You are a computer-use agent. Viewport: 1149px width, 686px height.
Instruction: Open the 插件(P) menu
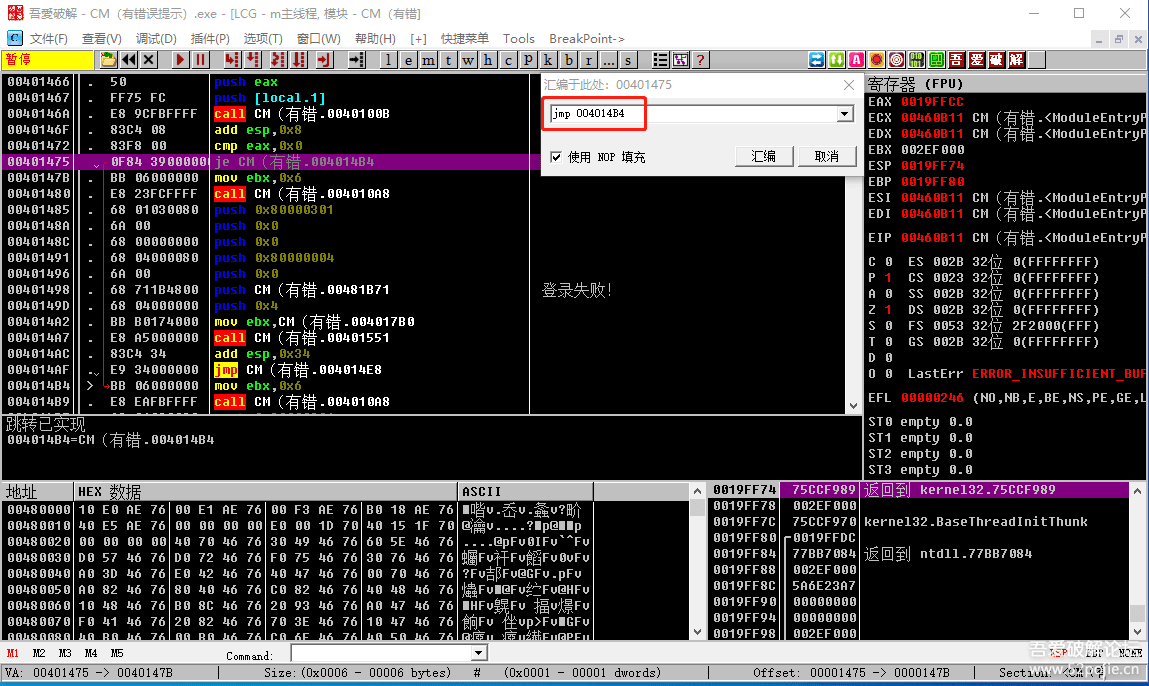click(210, 39)
